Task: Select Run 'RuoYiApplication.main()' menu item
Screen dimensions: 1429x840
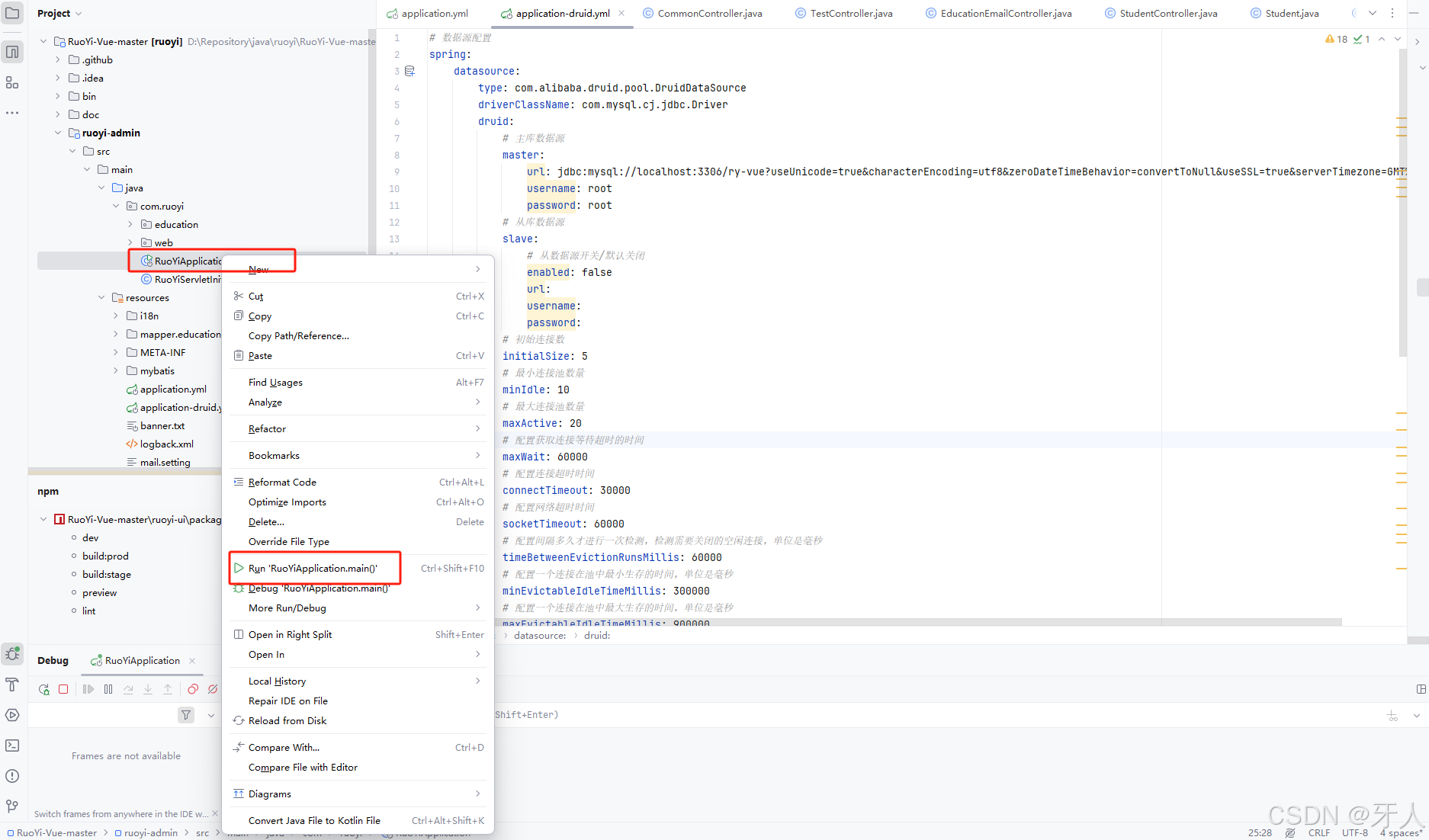Action: (358, 568)
